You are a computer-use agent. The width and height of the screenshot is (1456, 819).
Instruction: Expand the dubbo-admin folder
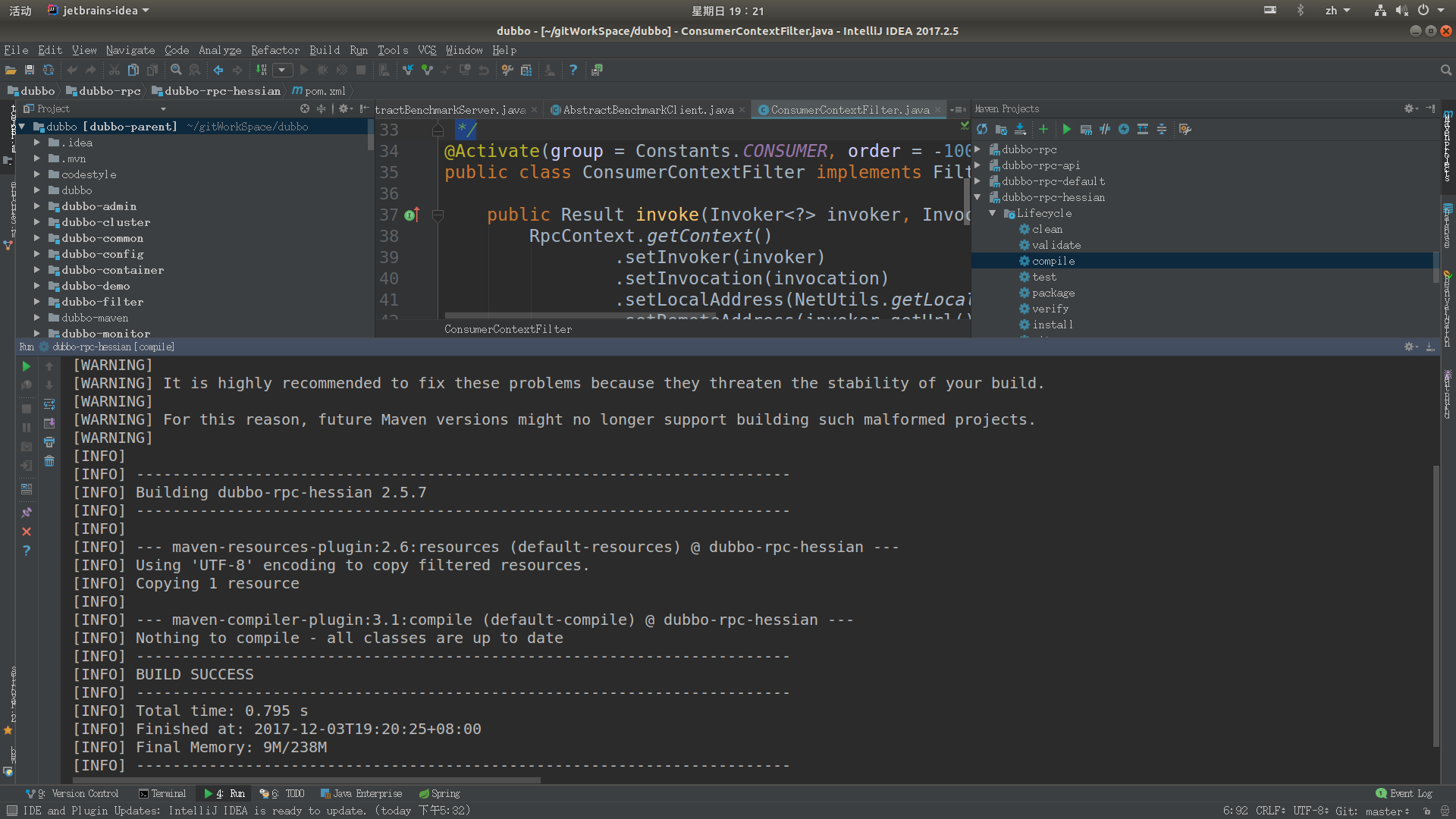[36, 206]
